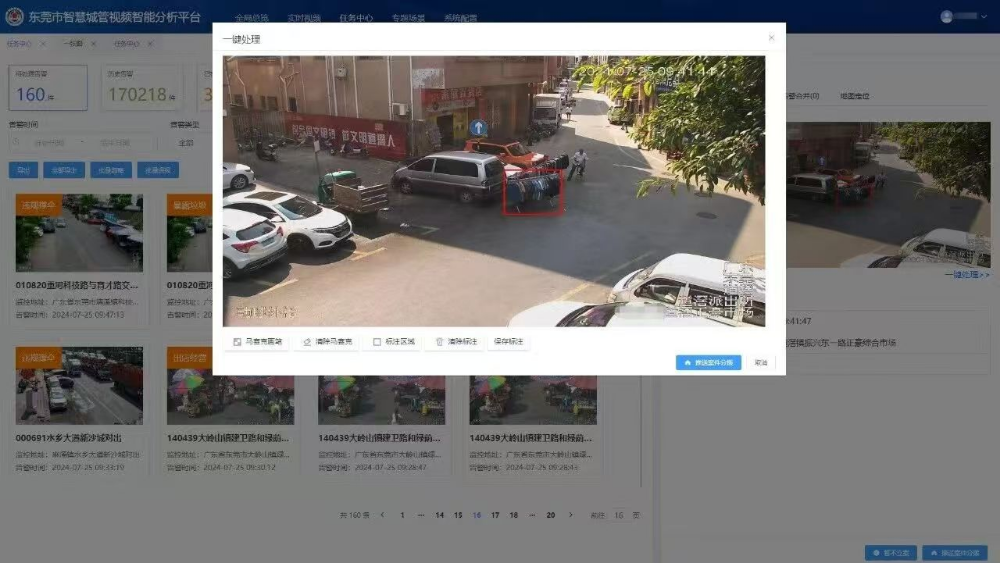This screenshot has width=1000, height=563.
Task: Open 实时视频 in top navigation
Action: tap(304, 18)
